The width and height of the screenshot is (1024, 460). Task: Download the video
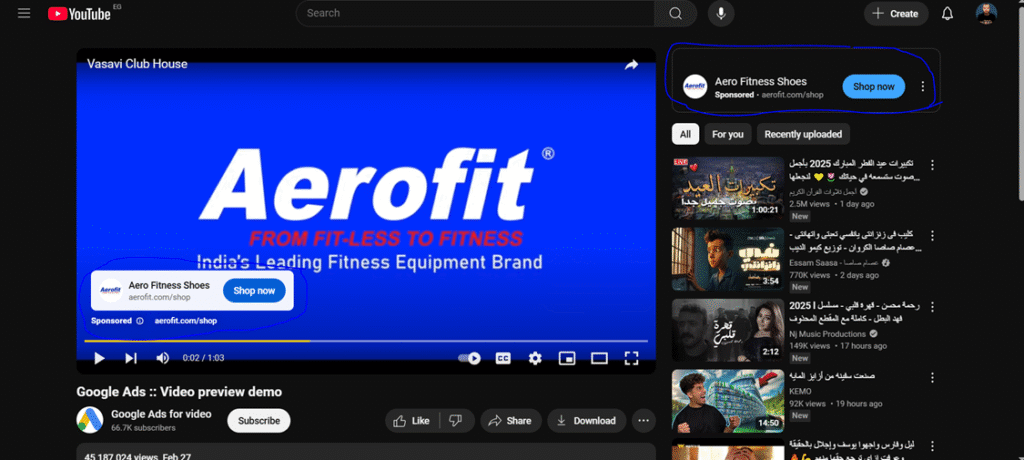point(586,421)
